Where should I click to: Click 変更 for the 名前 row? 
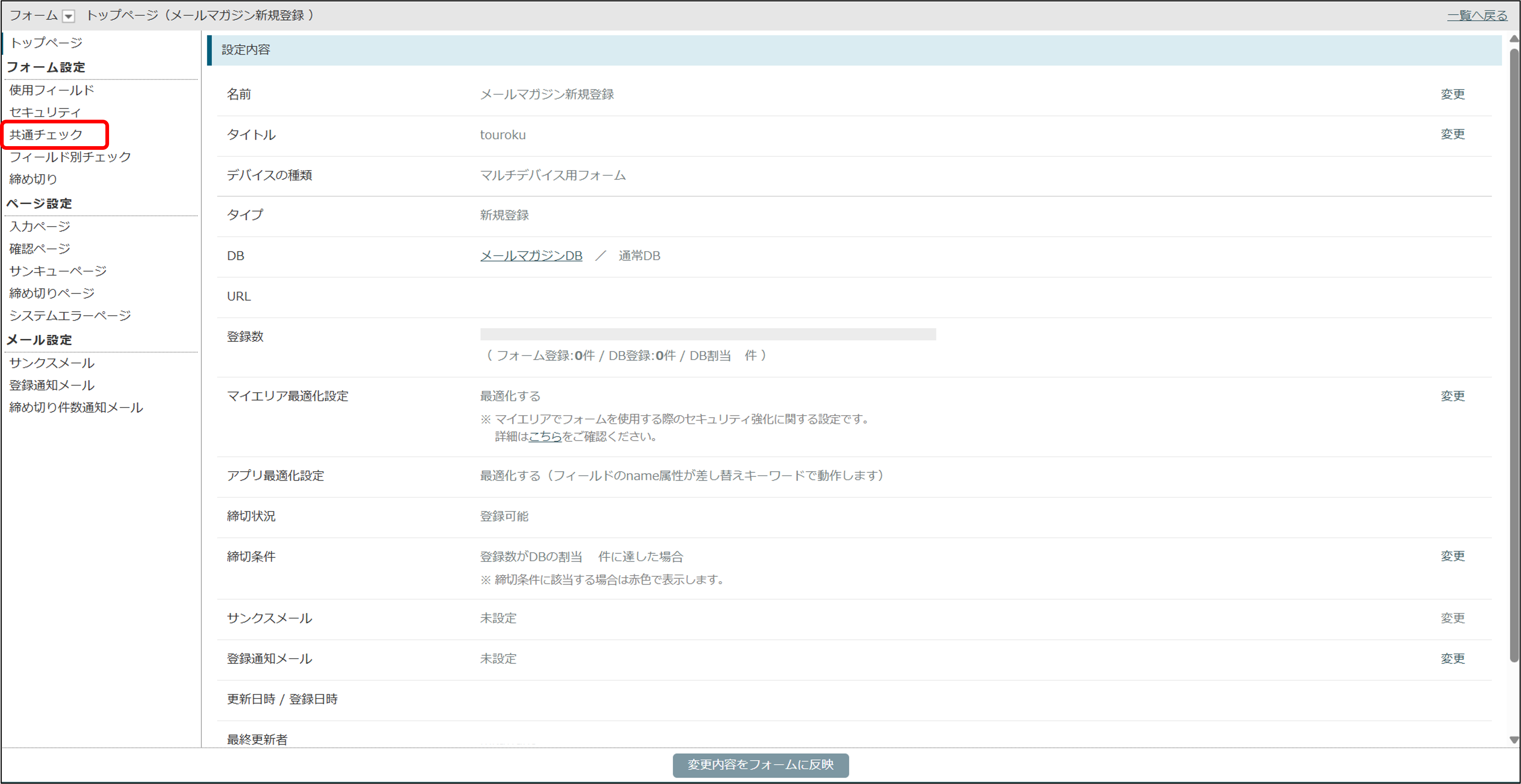click(x=1452, y=94)
